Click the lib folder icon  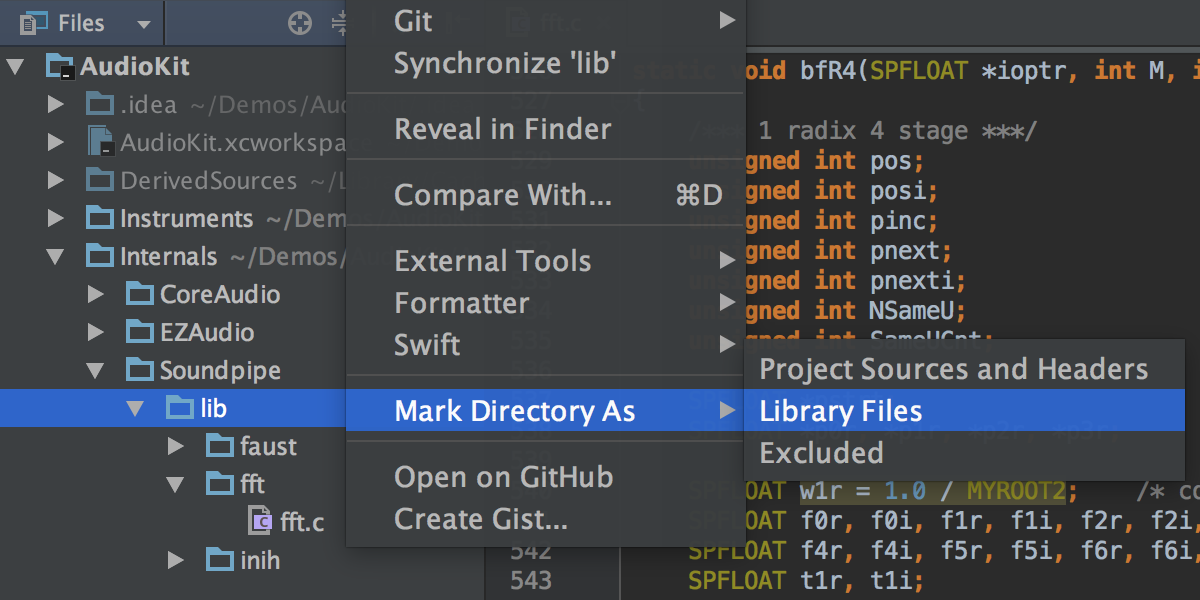[x=180, y=408]
